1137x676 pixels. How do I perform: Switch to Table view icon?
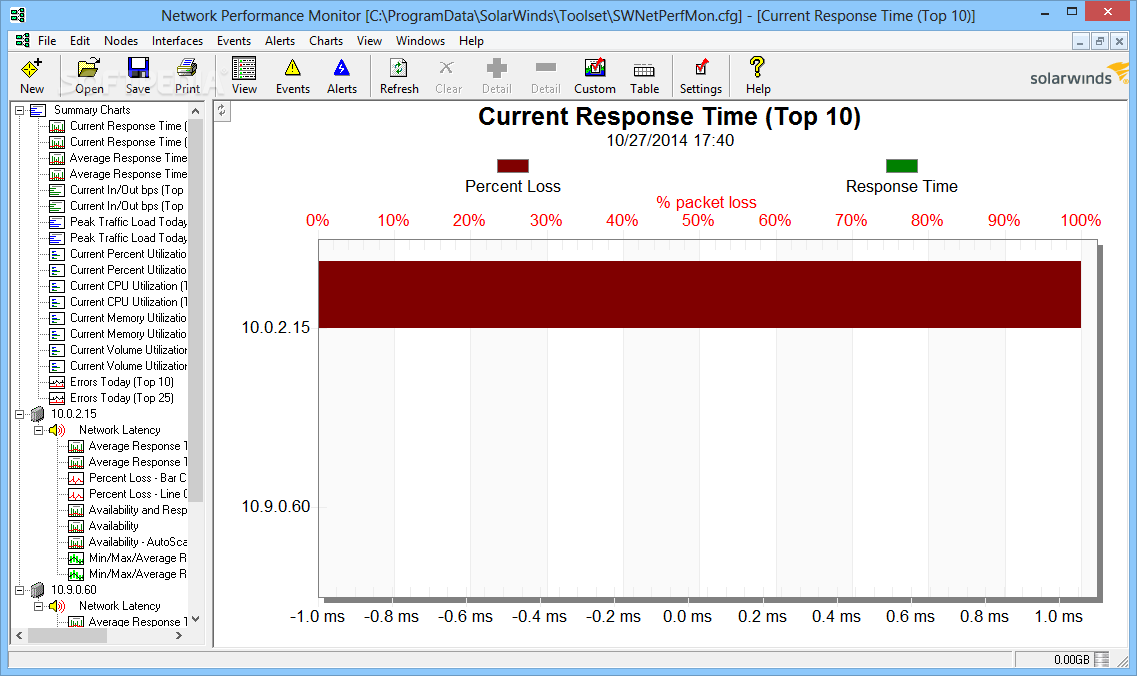point(644,70)
